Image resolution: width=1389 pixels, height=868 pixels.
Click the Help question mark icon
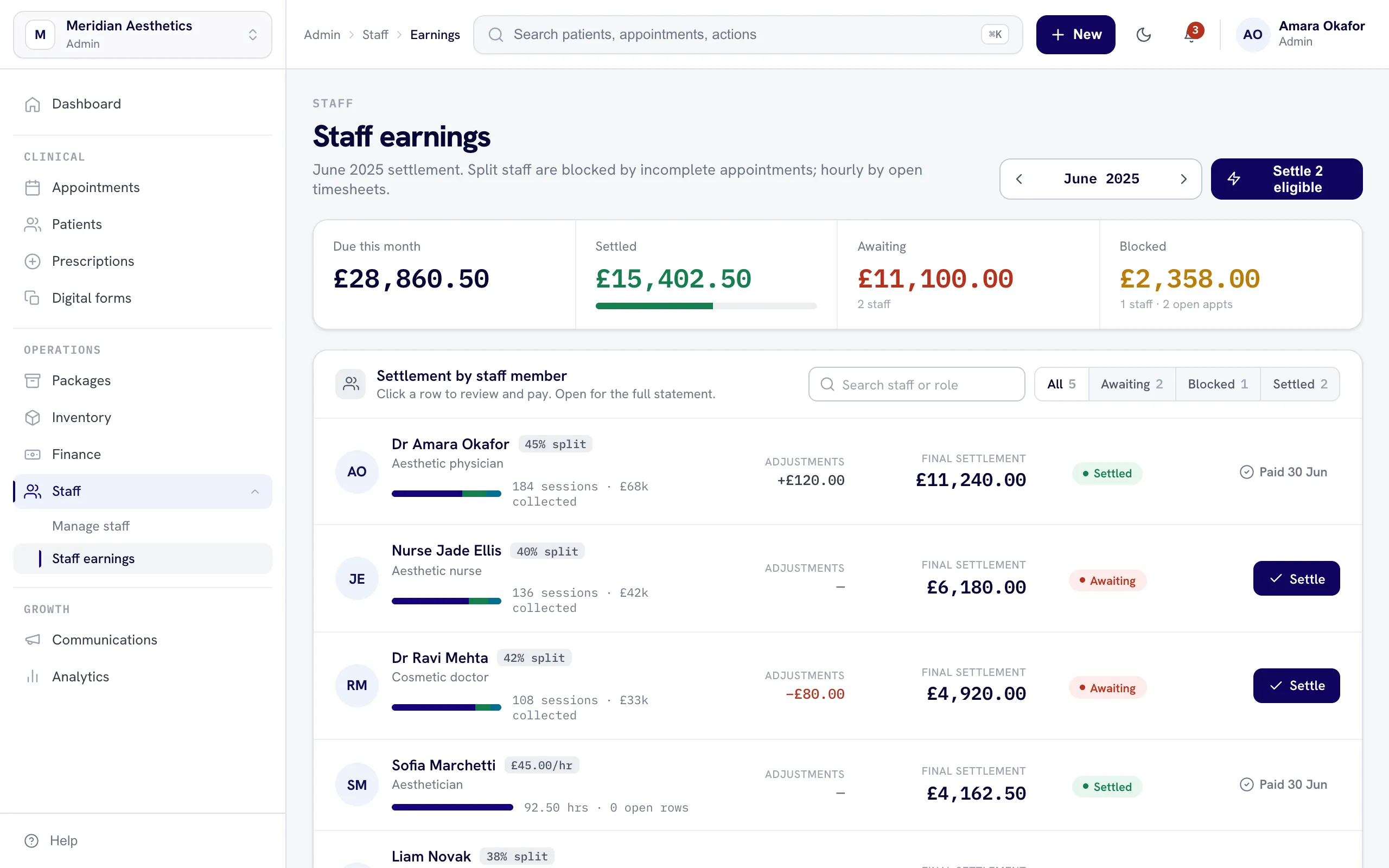pos(31,840)
